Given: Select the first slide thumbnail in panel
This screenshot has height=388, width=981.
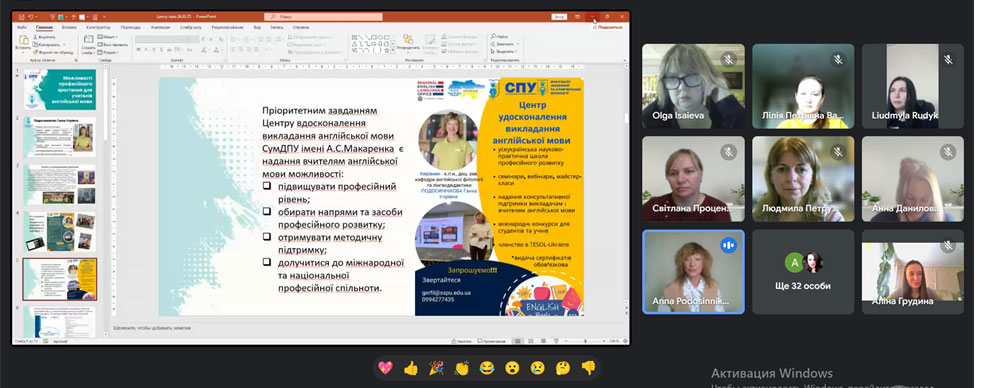Looking at the screenshot, I should point(60,89).
